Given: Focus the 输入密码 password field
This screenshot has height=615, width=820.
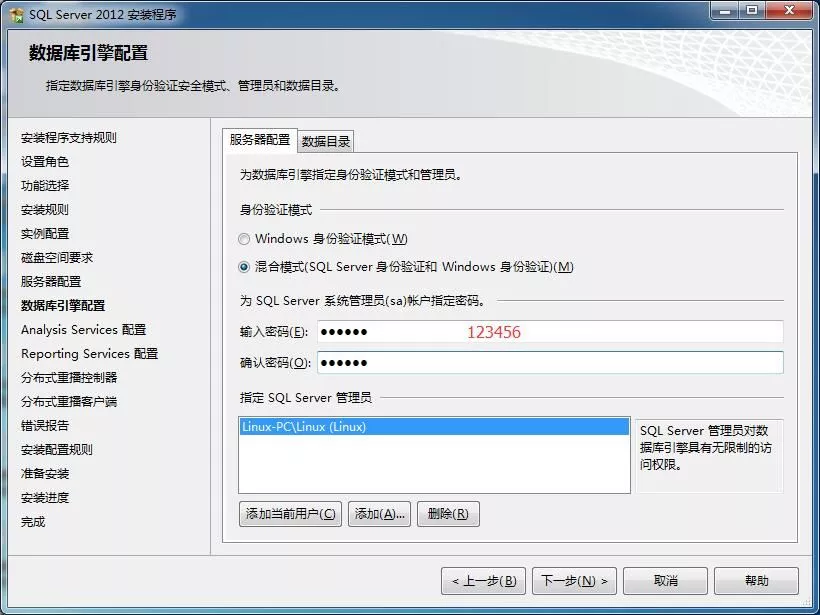Looking at the screenshot, I should [x=550, y=332].
